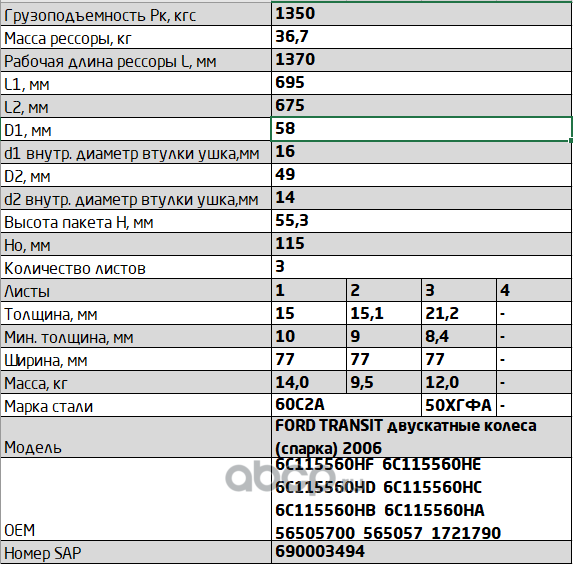Click the 'Марка стали' label cell
The height and width of the screenshot is (564, 573).
pyautogui.click(x=136, y=405)
